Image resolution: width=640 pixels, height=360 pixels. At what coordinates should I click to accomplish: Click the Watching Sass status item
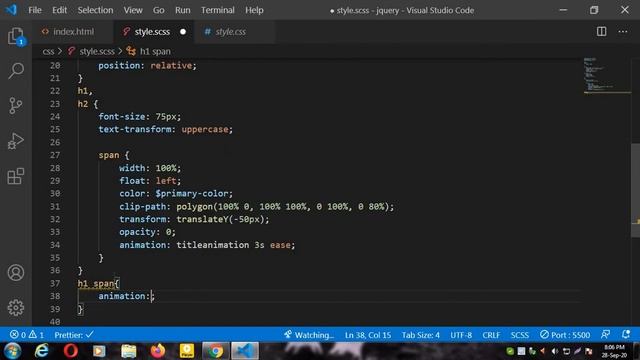(309, 335)
